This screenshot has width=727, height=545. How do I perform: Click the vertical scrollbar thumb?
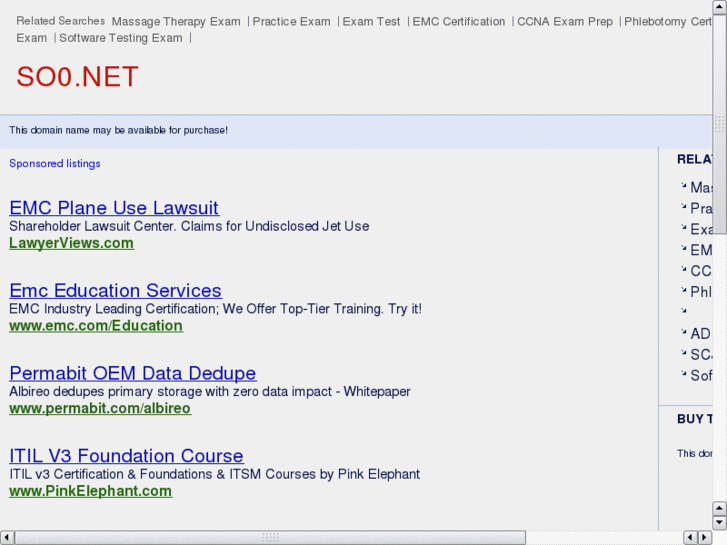pos(719,124)
